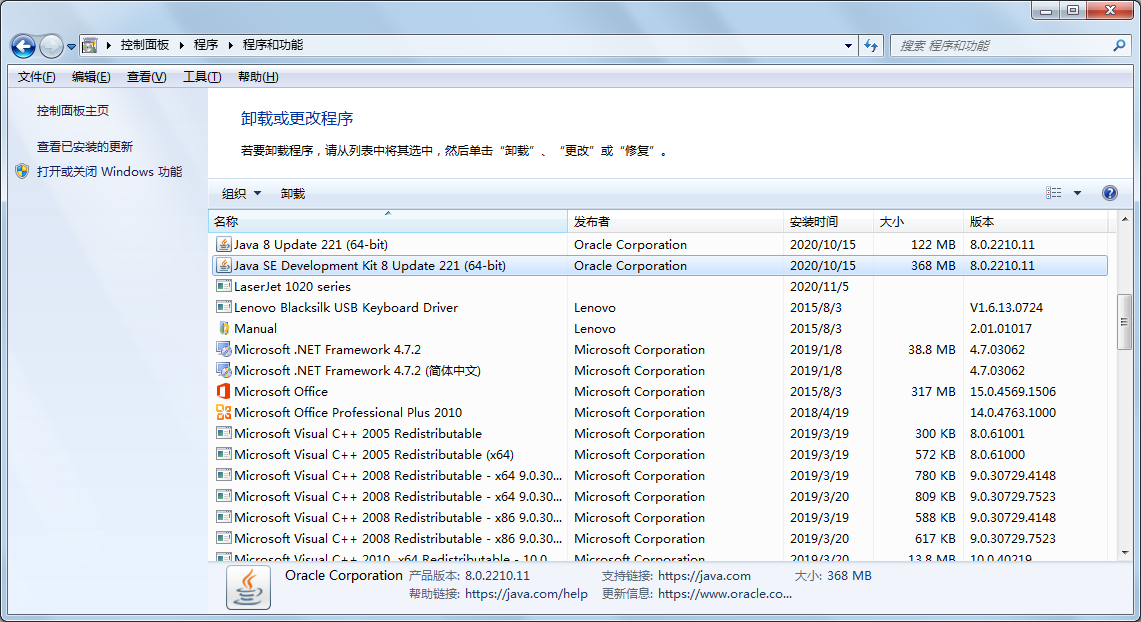Open https://java.com support link
This screenshot has height=622, width=1141.
(x=704, y=575)
